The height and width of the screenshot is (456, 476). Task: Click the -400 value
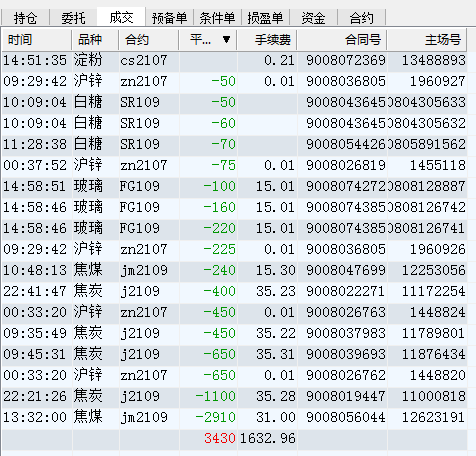[220, 291]
